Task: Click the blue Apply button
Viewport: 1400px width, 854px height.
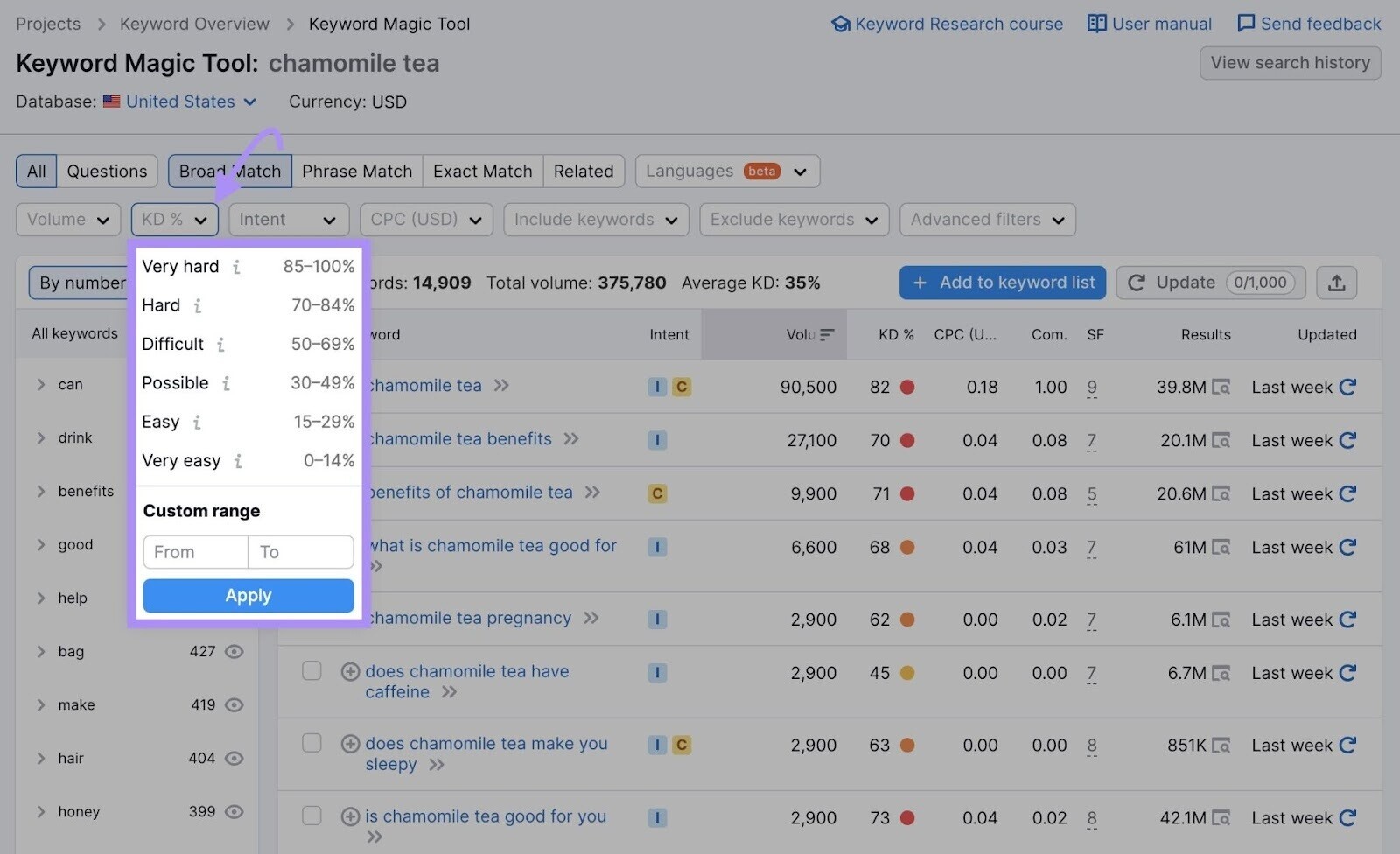Action: tap(248, 596)
